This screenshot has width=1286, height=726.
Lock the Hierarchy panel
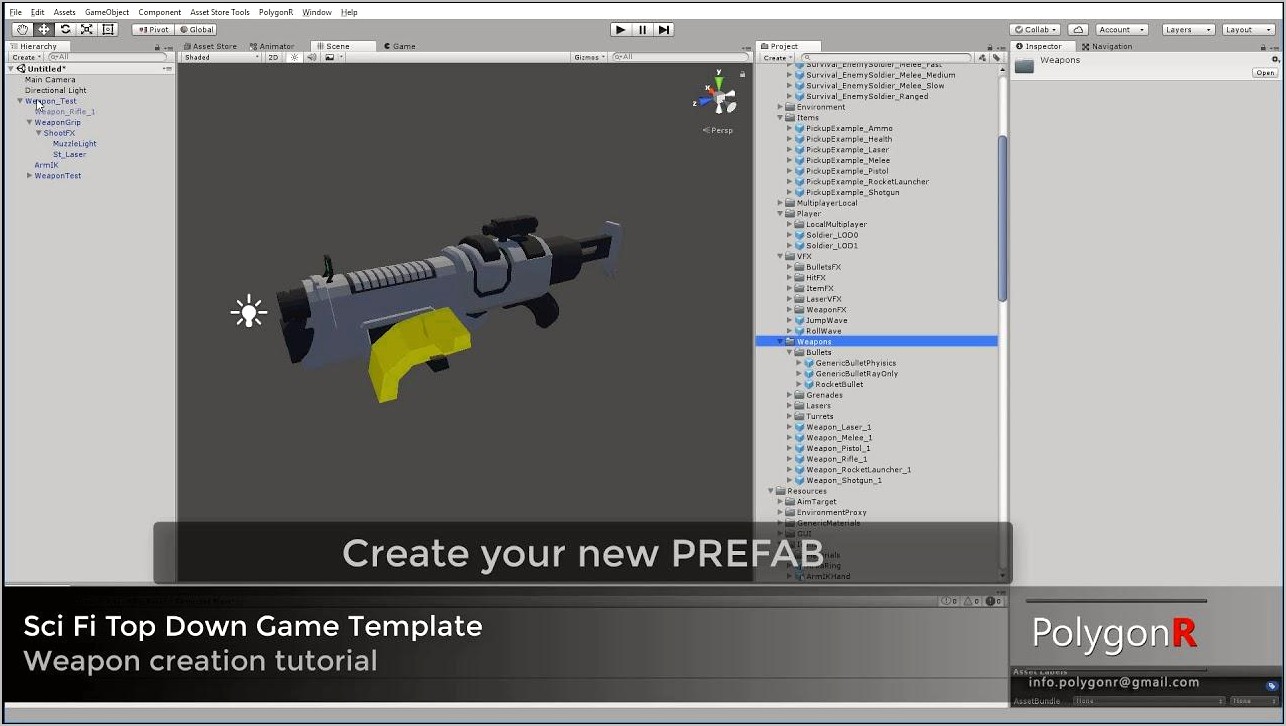point(157,46)
